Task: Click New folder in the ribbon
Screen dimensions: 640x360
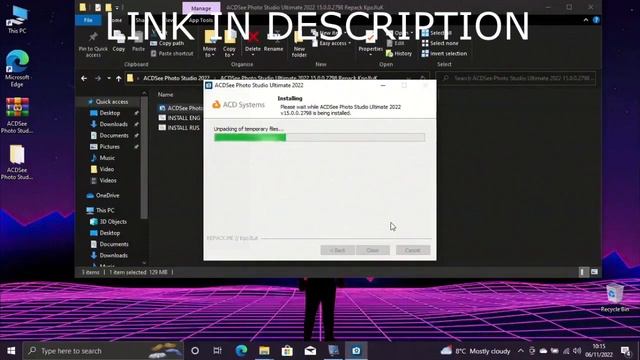Action: coord(299,45)
